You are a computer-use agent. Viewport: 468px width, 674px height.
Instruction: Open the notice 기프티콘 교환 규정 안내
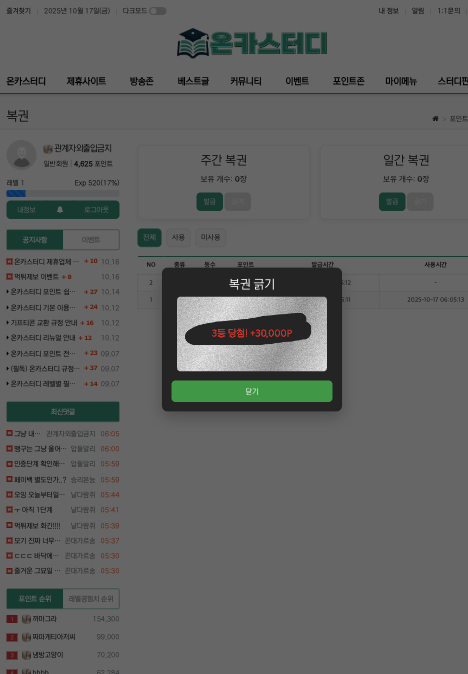click(x=44, y=323)
